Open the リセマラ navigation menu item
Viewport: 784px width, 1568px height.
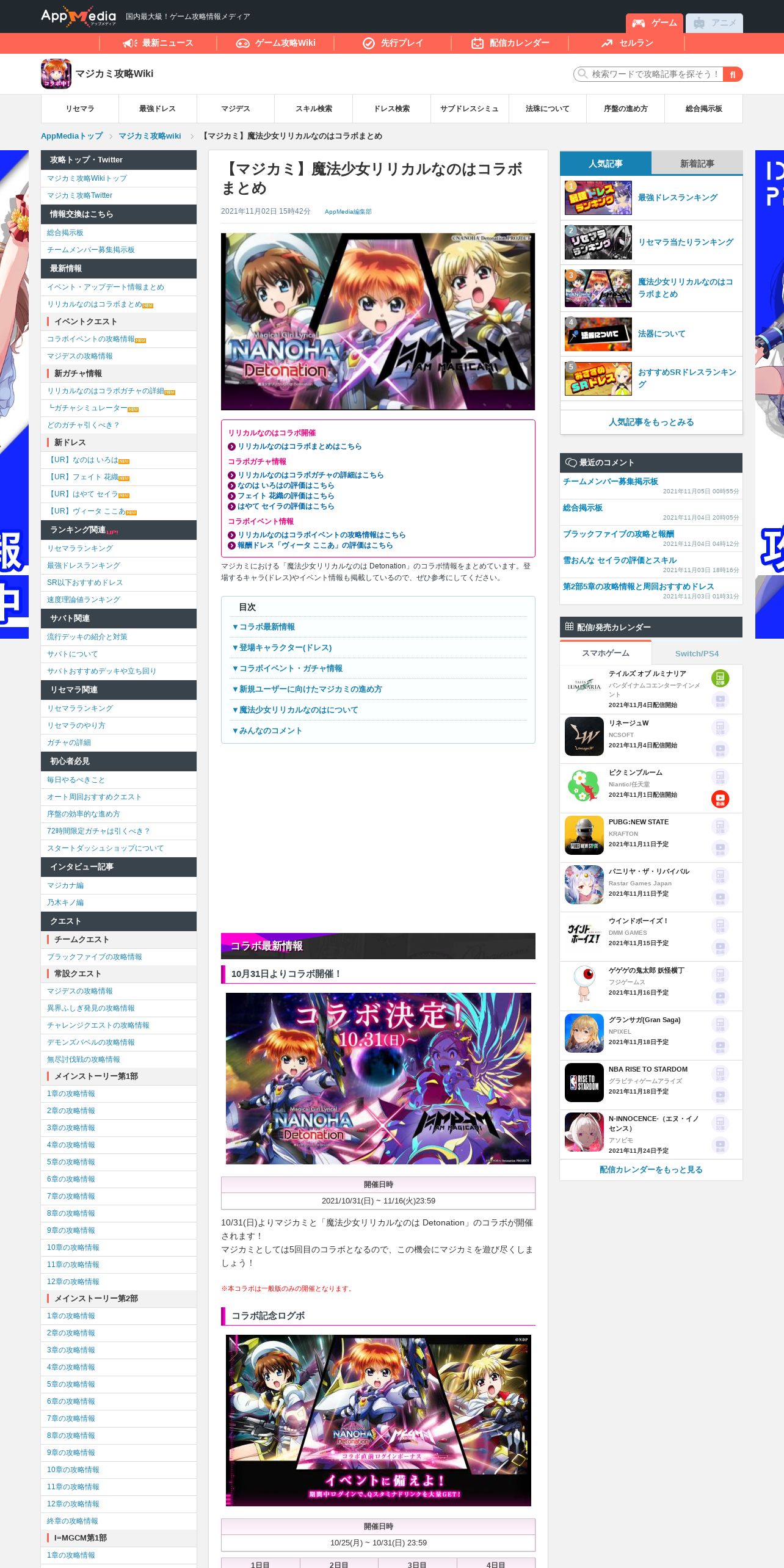[80, 109]
